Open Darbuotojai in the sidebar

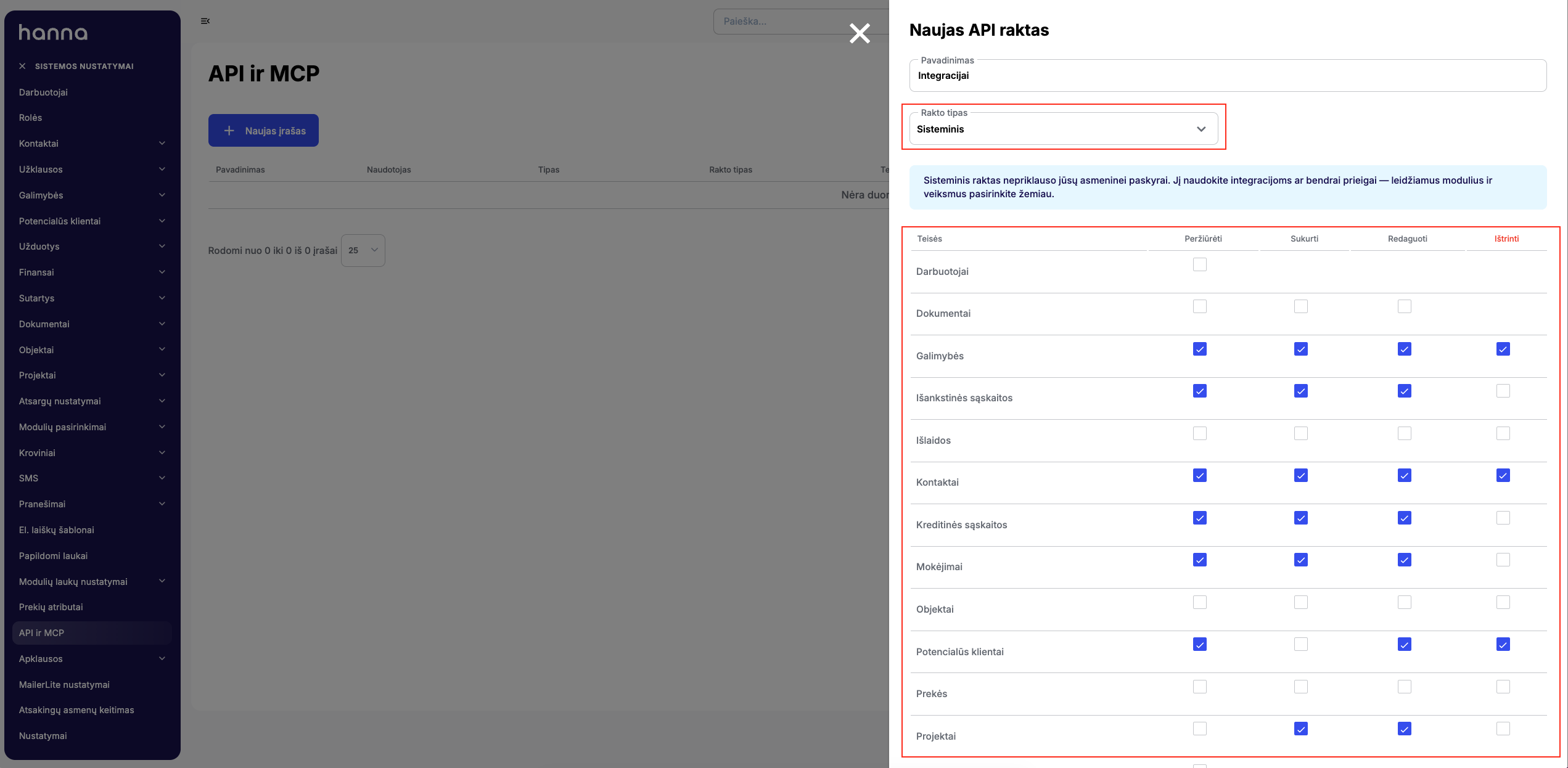(92, 92)
